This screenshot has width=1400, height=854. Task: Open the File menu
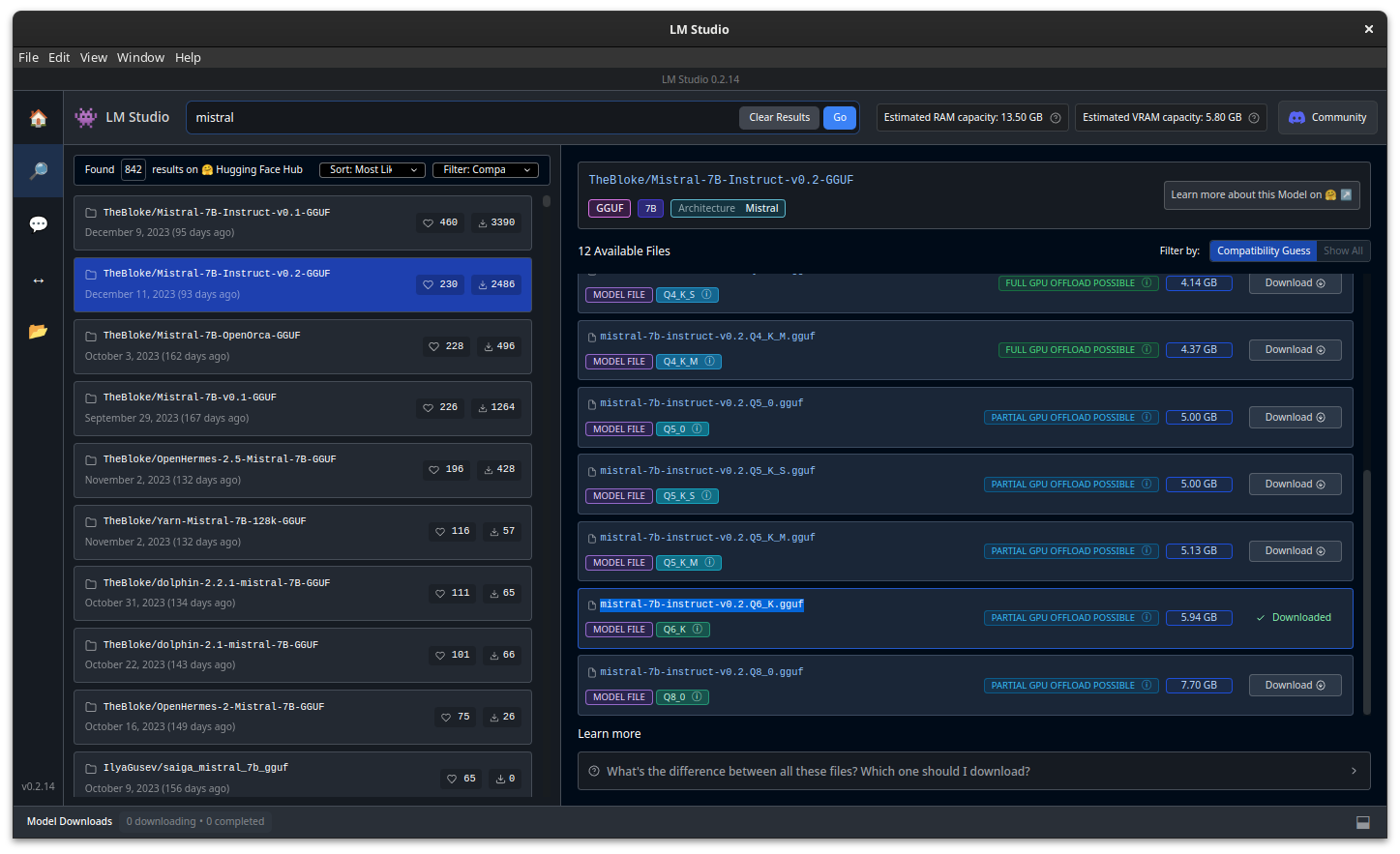(28, 58)
